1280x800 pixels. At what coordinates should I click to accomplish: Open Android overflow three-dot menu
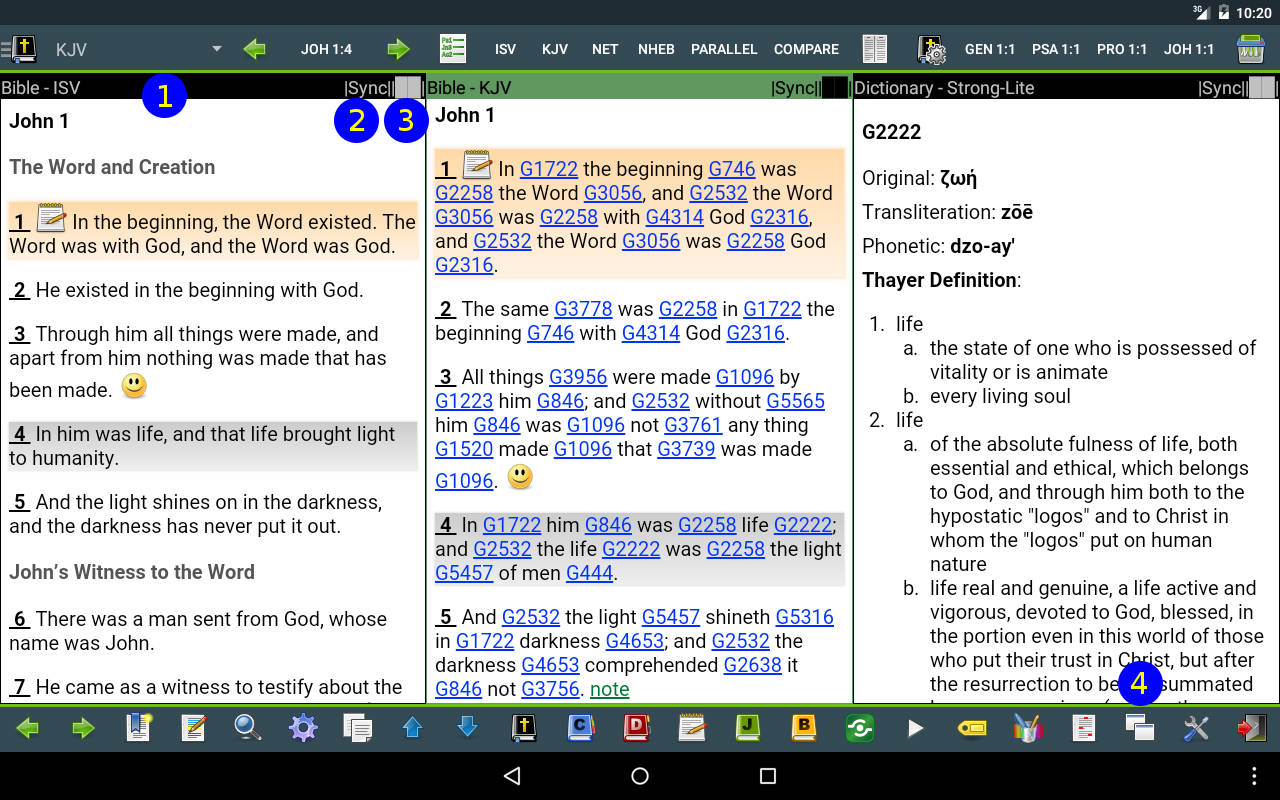(1255, 776)
